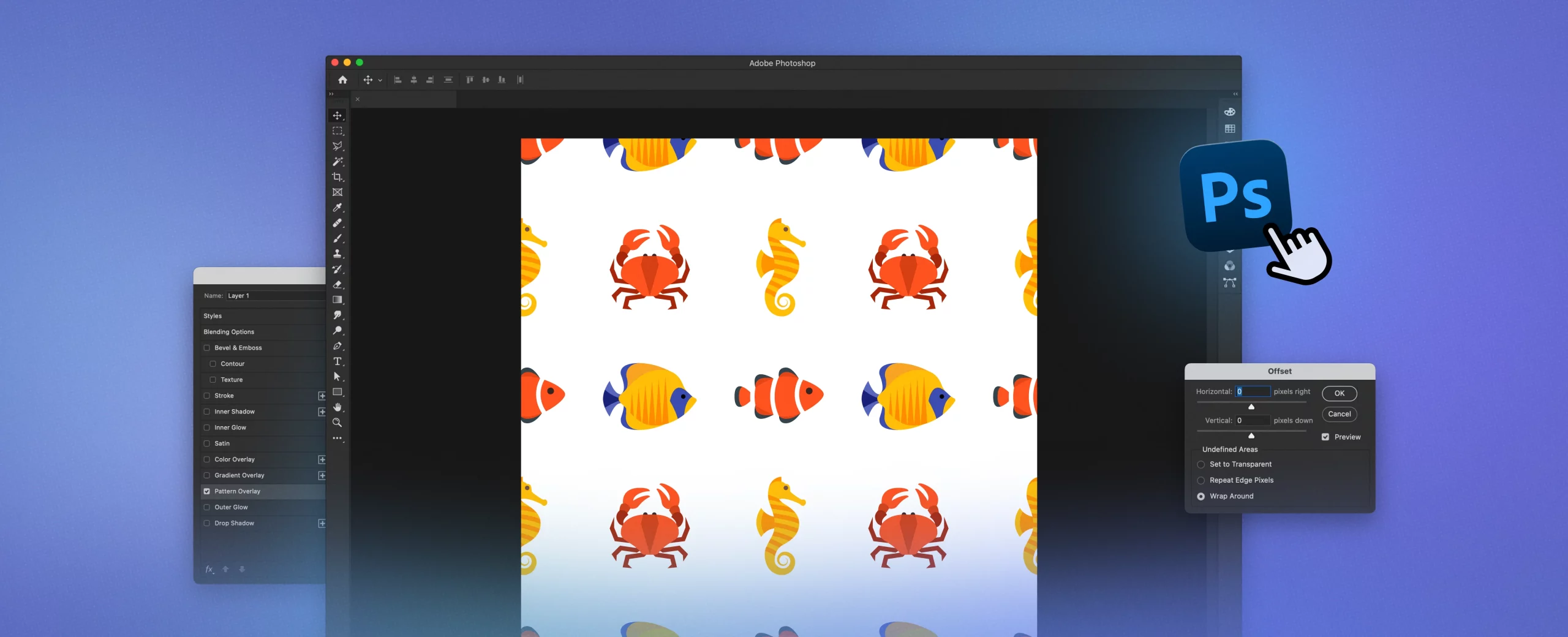Select the Brush tool

[x=337, y=238]
